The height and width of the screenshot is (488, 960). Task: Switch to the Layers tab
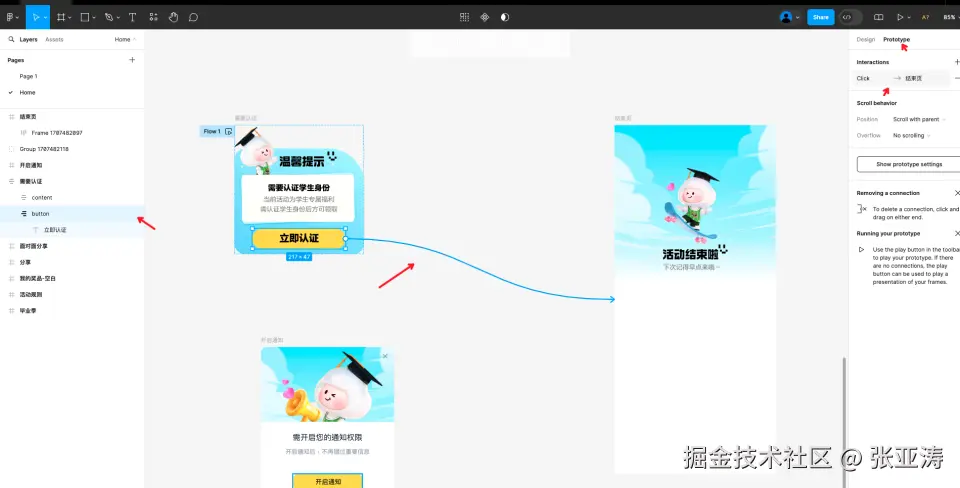28,39
